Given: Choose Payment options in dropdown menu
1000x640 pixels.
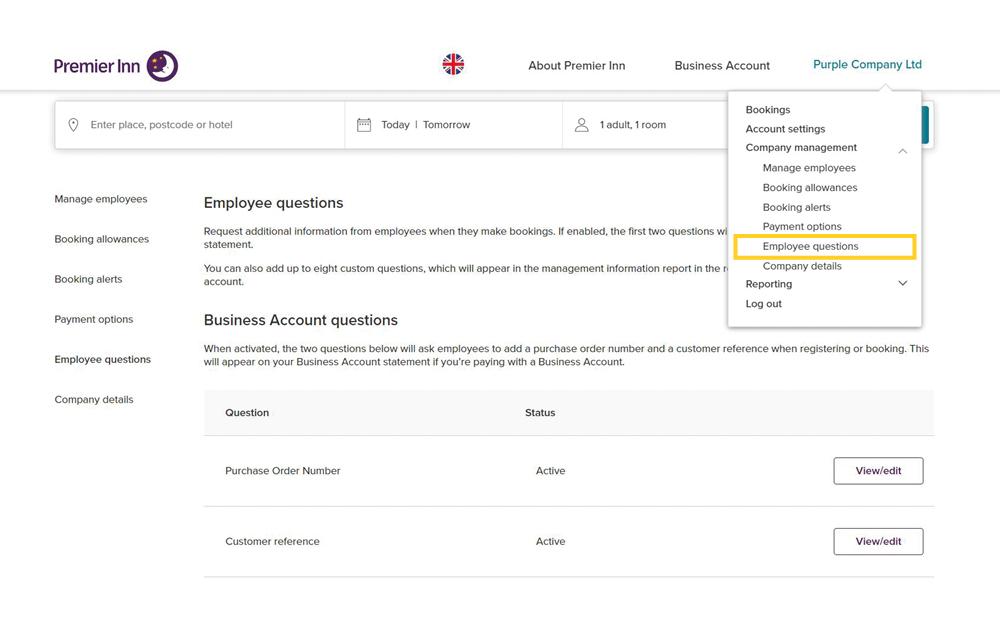Looking at the screenshot, I should (802, 226).
